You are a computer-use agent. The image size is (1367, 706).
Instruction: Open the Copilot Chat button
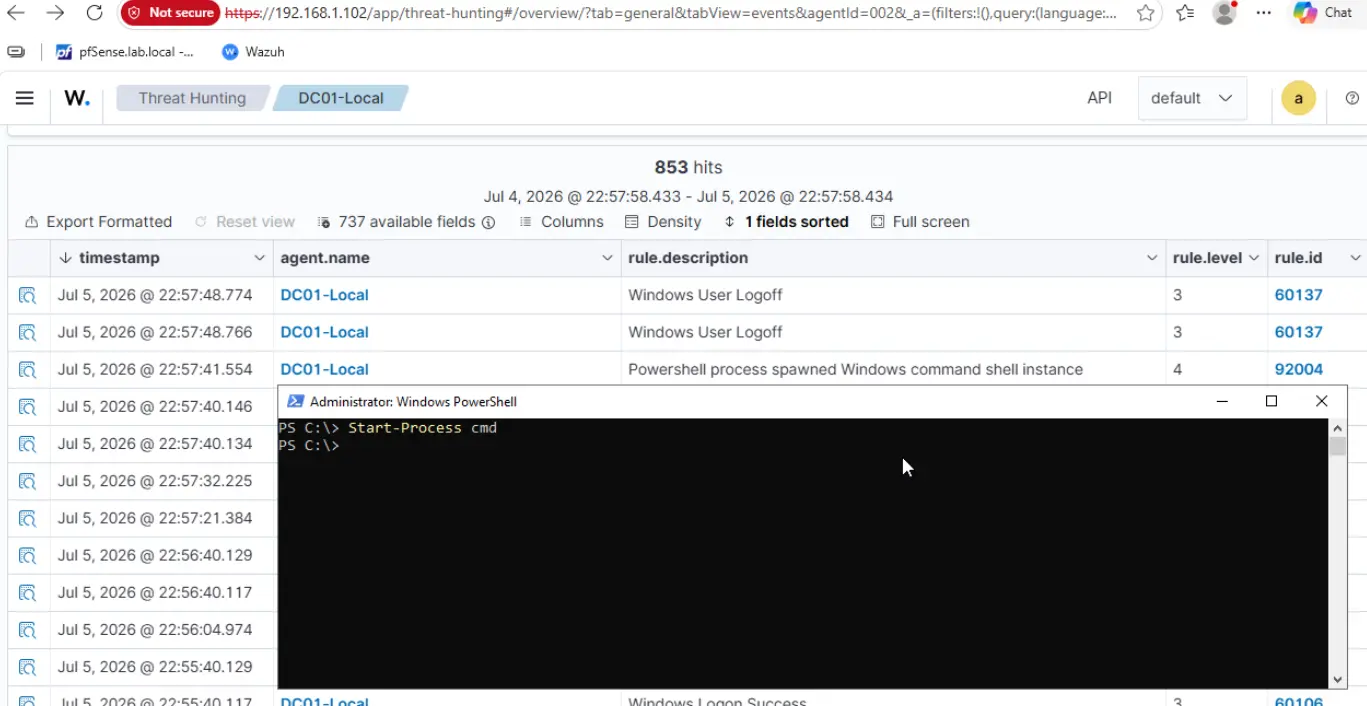[x=1322, y=13]
